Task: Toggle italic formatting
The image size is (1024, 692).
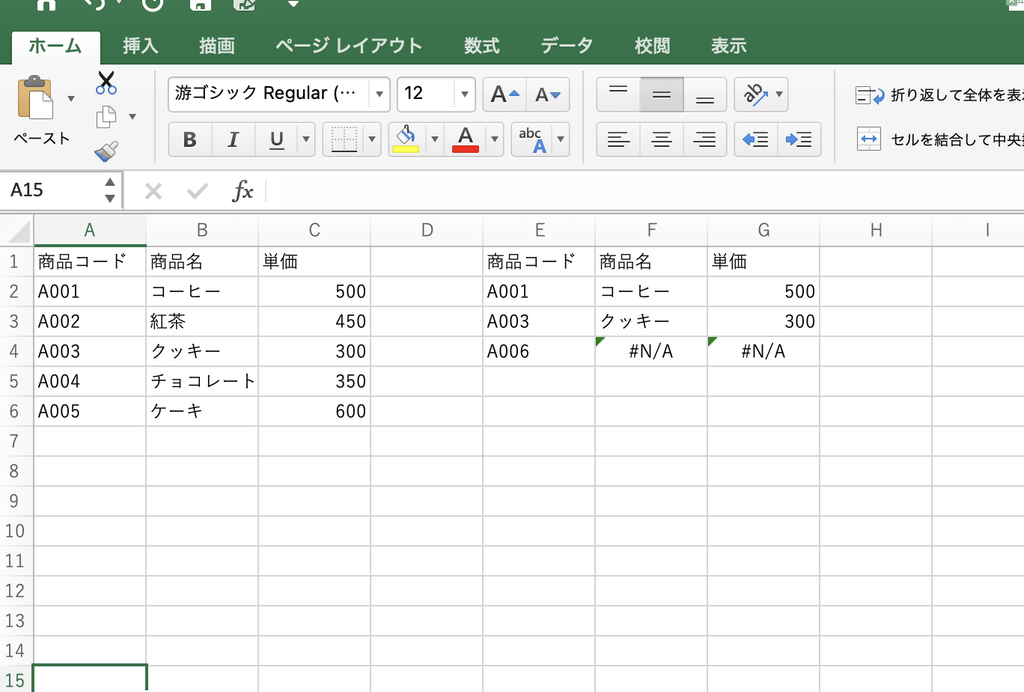Action: [232, 139]
